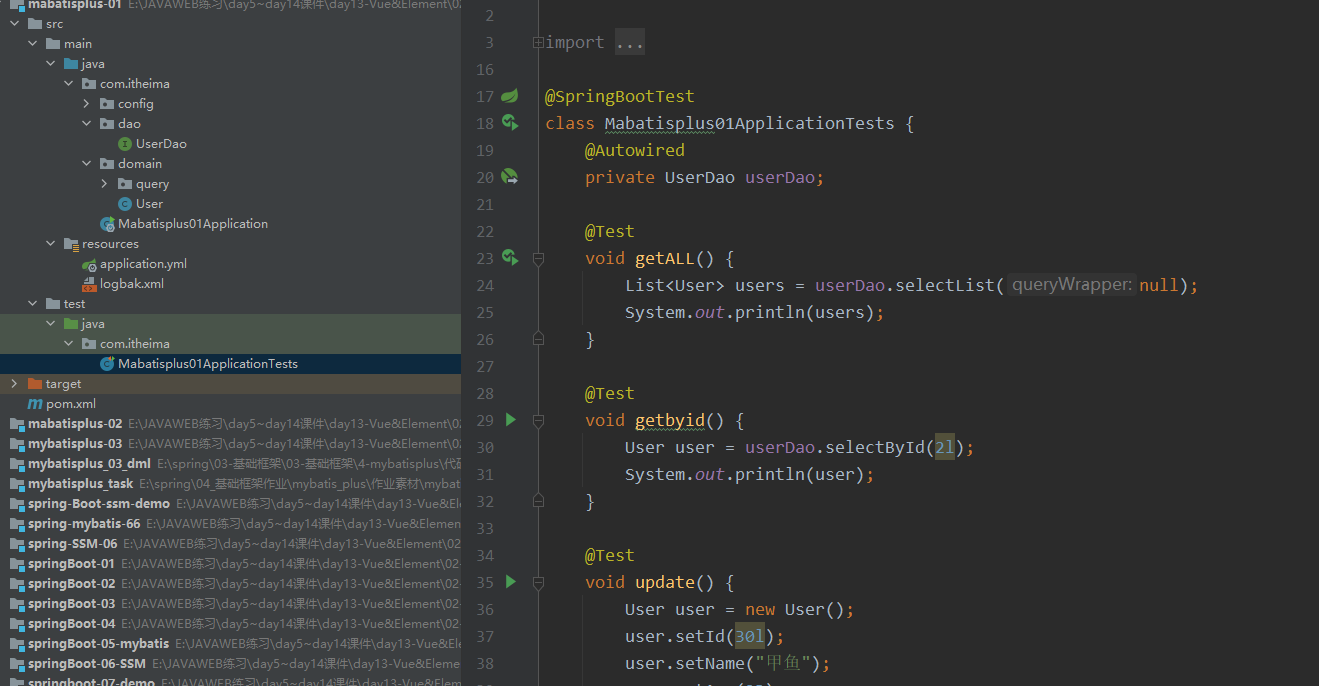Click @SpringBootTest annotation in editor
Screen dimensions: 1319x686
619,97
